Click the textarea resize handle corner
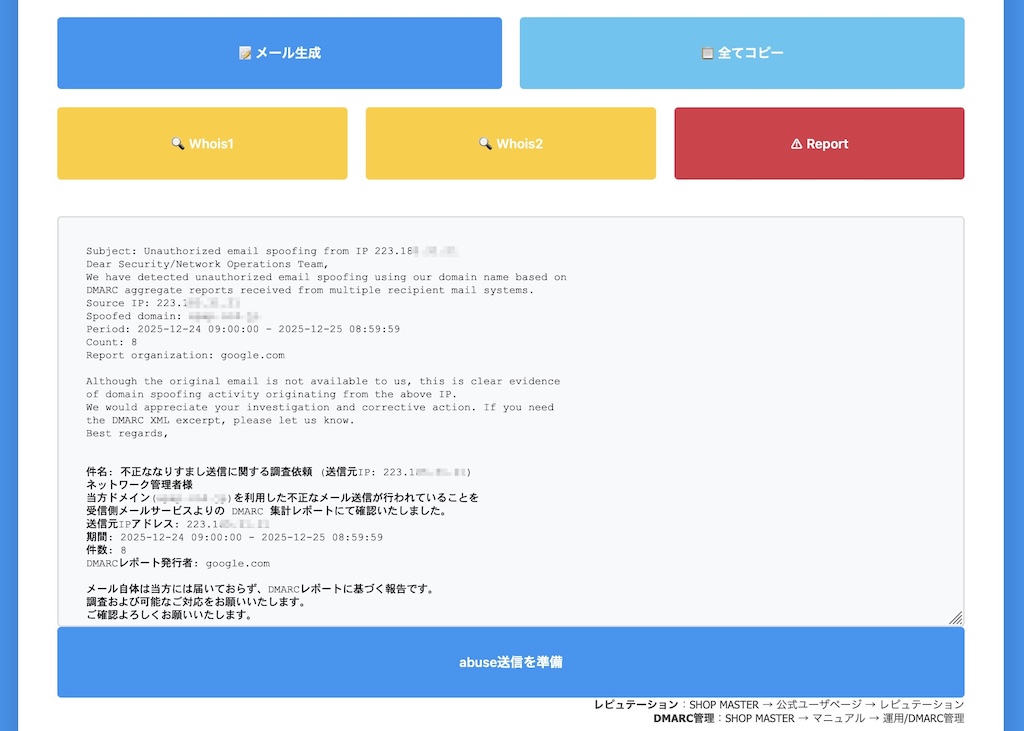Screen dimensions: 1024x731 955,617
